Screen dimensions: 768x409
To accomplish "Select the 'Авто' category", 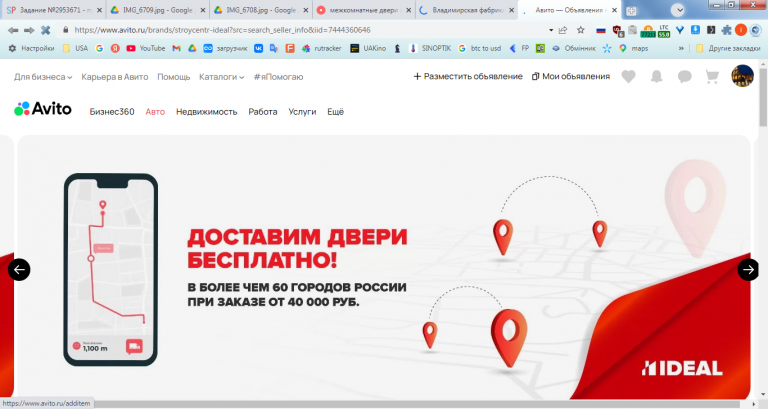I will 155,112.
